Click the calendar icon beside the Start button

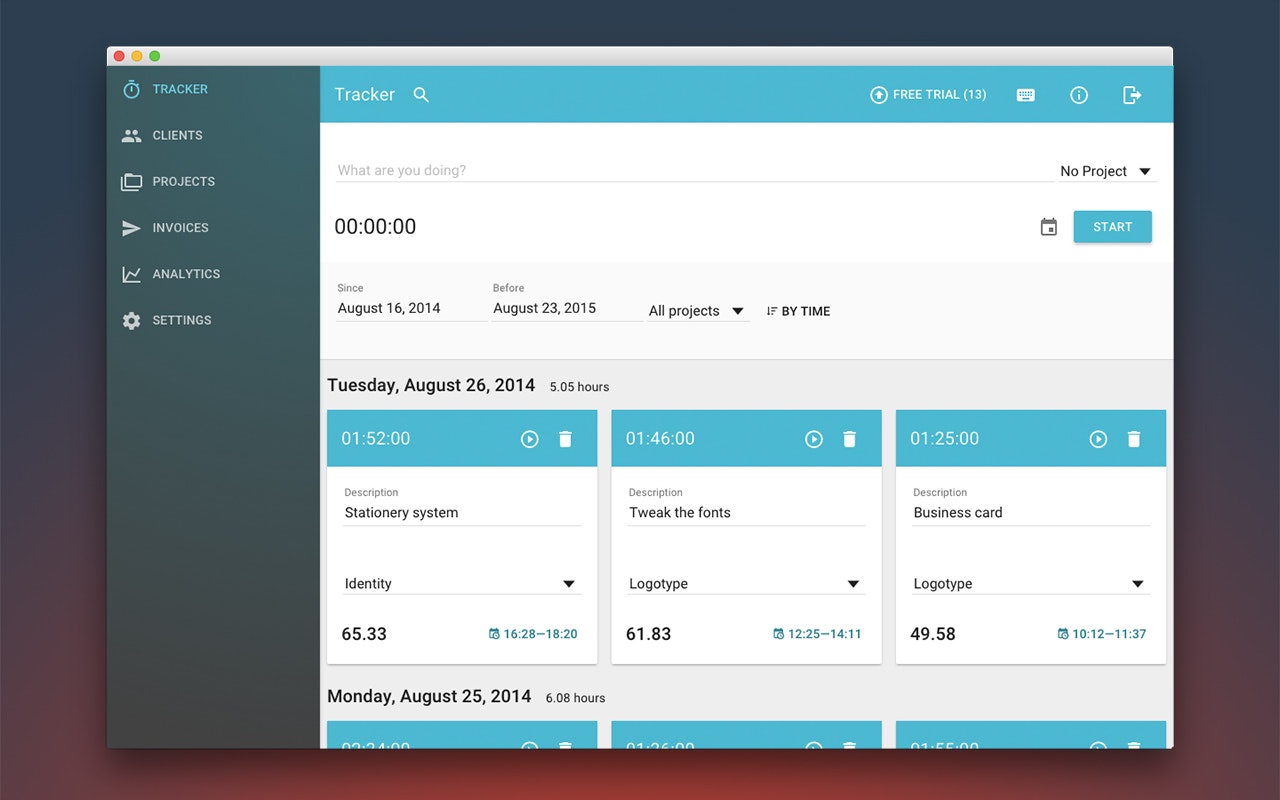(x=1049, y=227)
